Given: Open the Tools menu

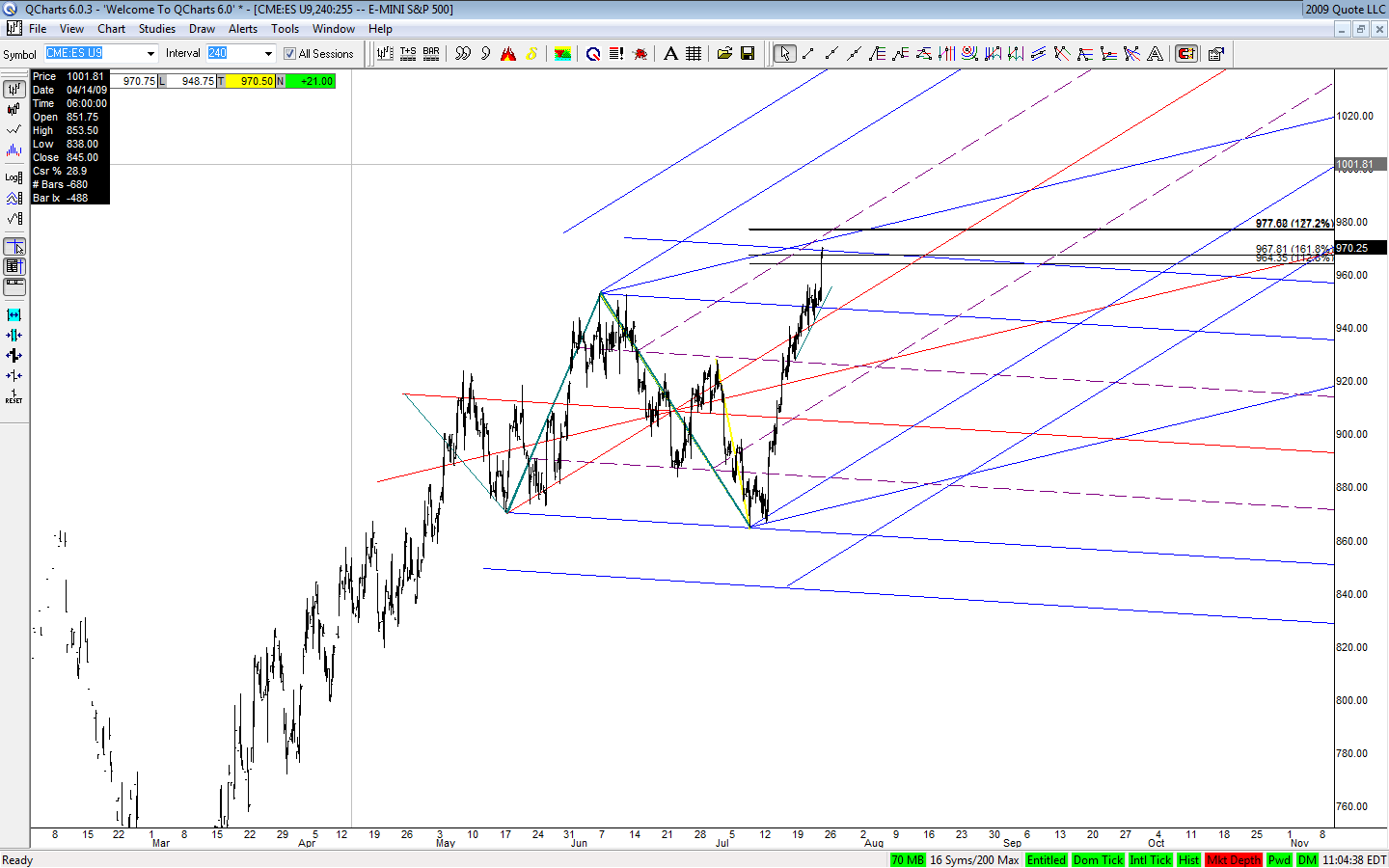Looking at the screenshot, I should (x=285, y=29).
